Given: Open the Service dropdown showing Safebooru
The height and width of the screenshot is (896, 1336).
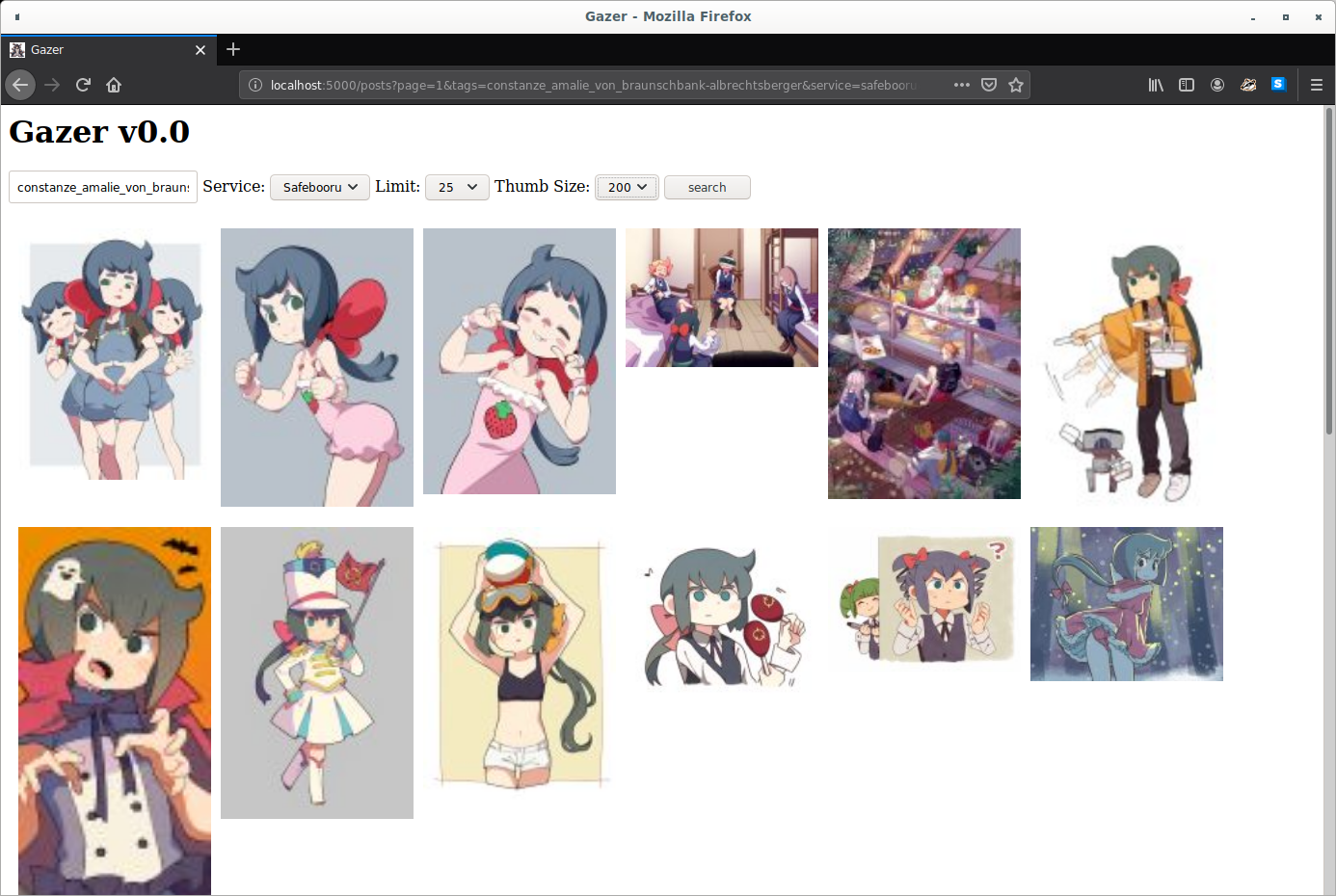Looking at the screenshot, I should point(320,187).
